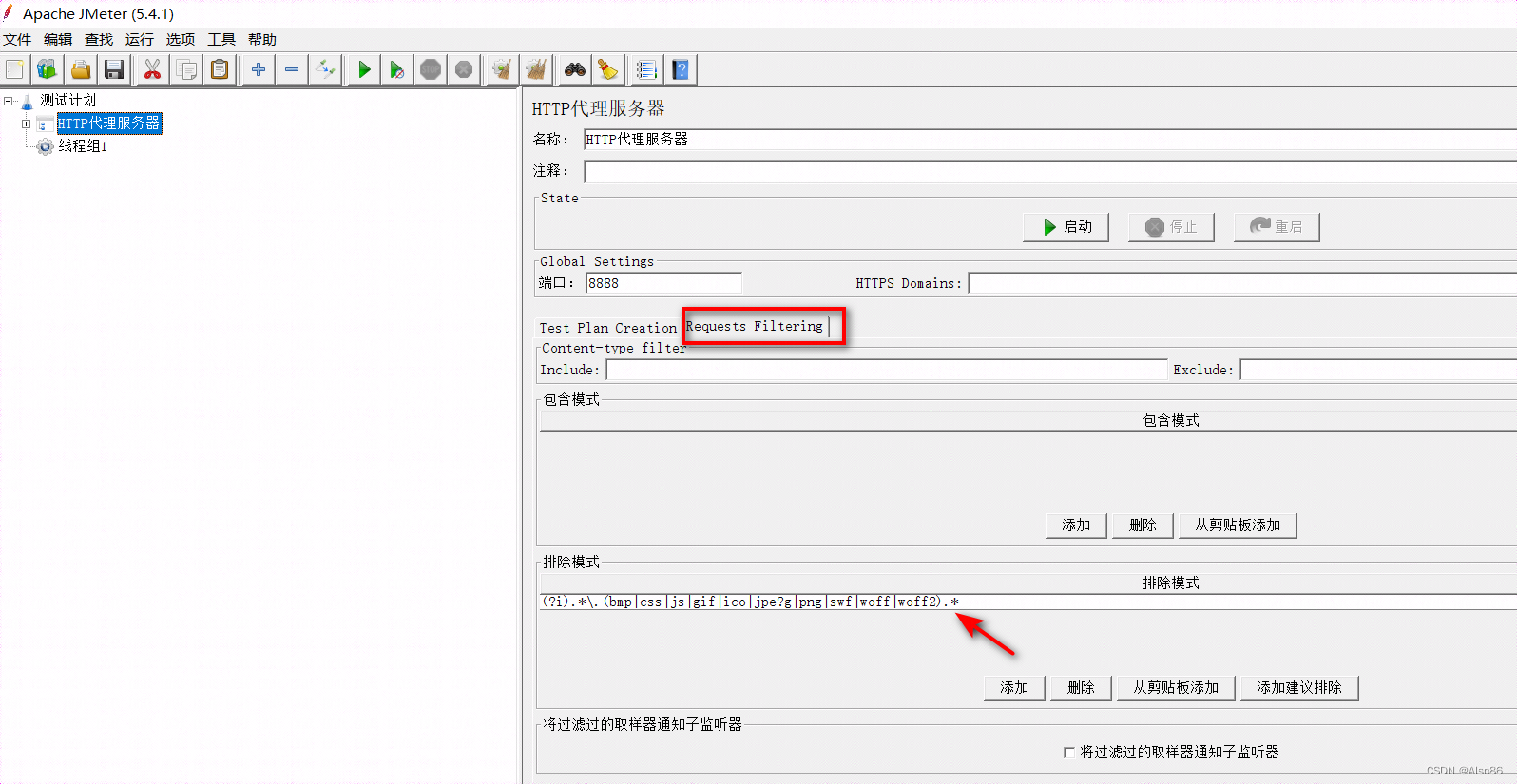
Task: Click Start no pauses icon
Action: 397,69
